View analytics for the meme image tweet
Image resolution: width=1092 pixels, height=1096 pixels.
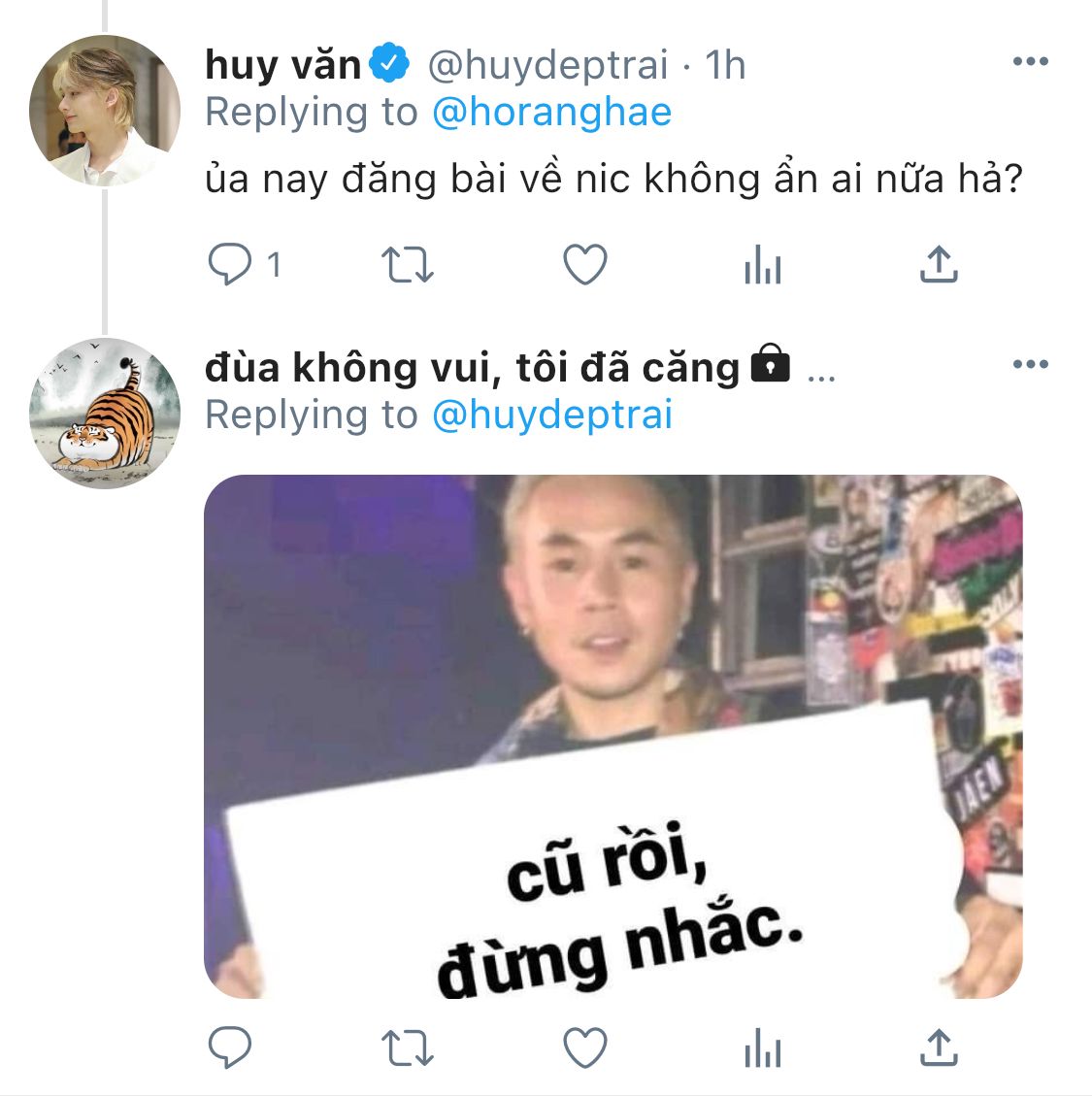[763, 1047]
